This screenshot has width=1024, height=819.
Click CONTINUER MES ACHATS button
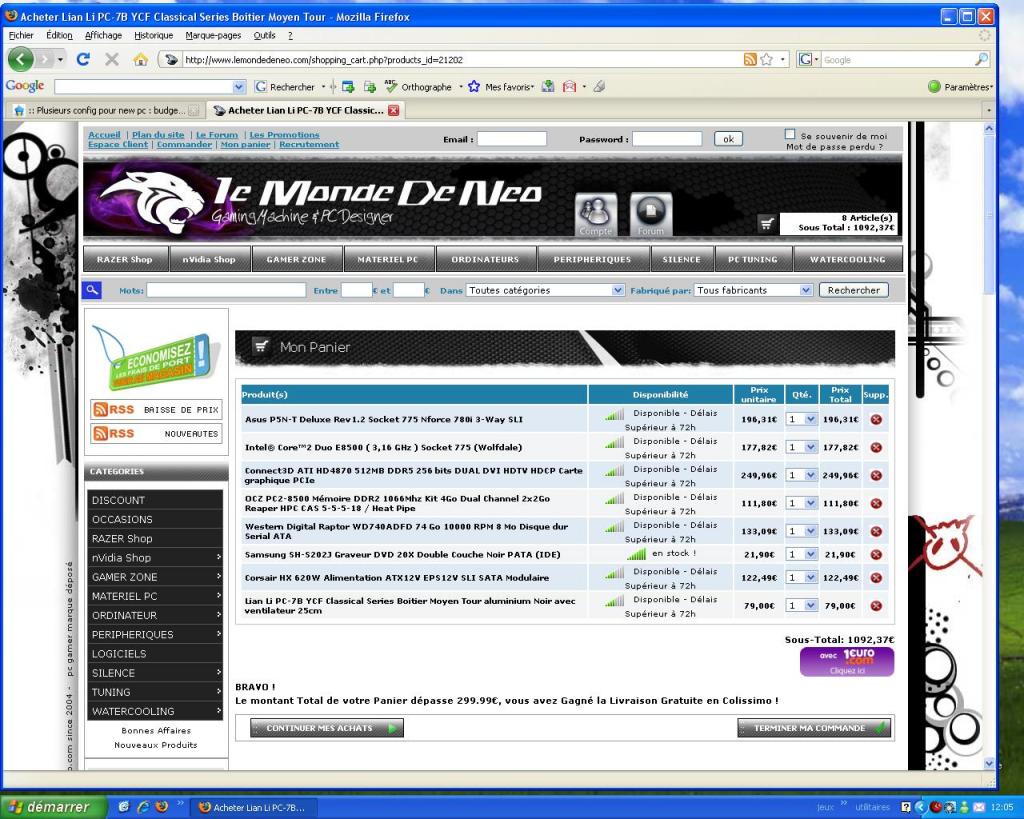pos(327,728)
